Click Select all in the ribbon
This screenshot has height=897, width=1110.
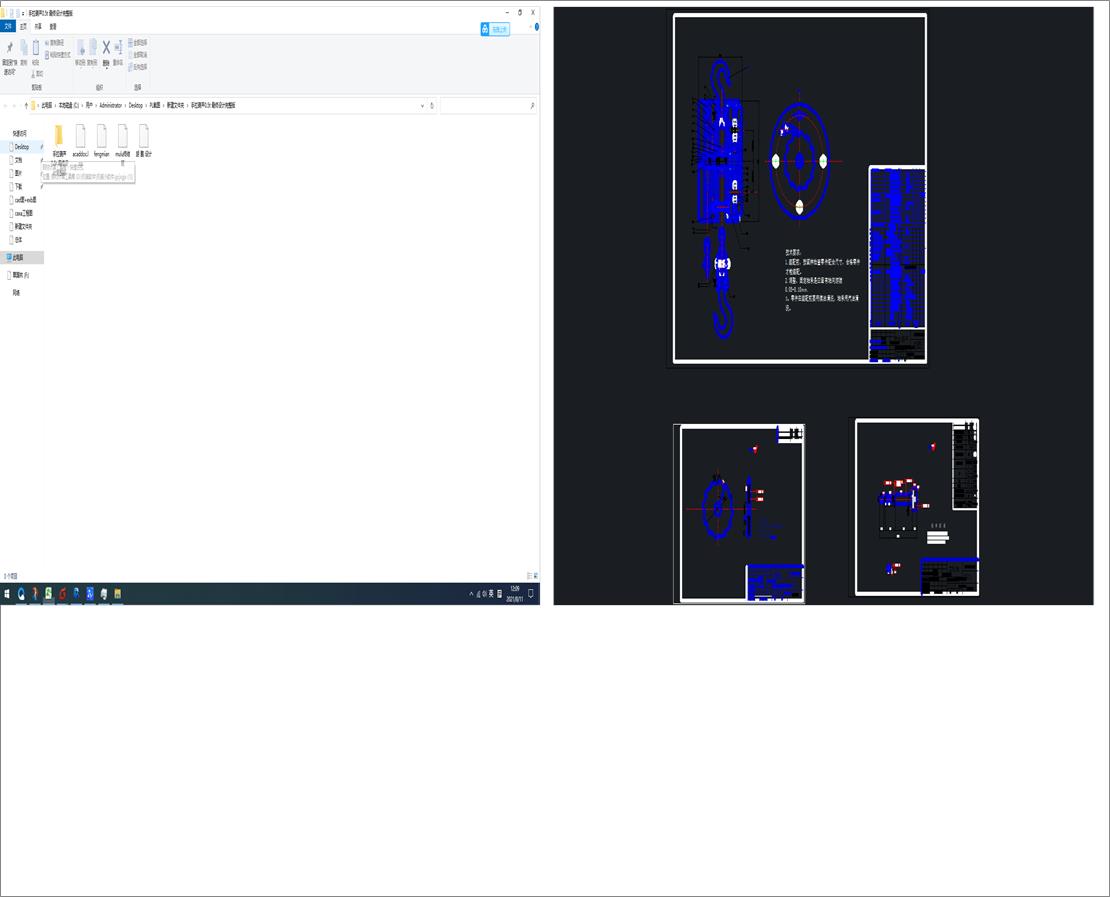(x=138, y=43)
